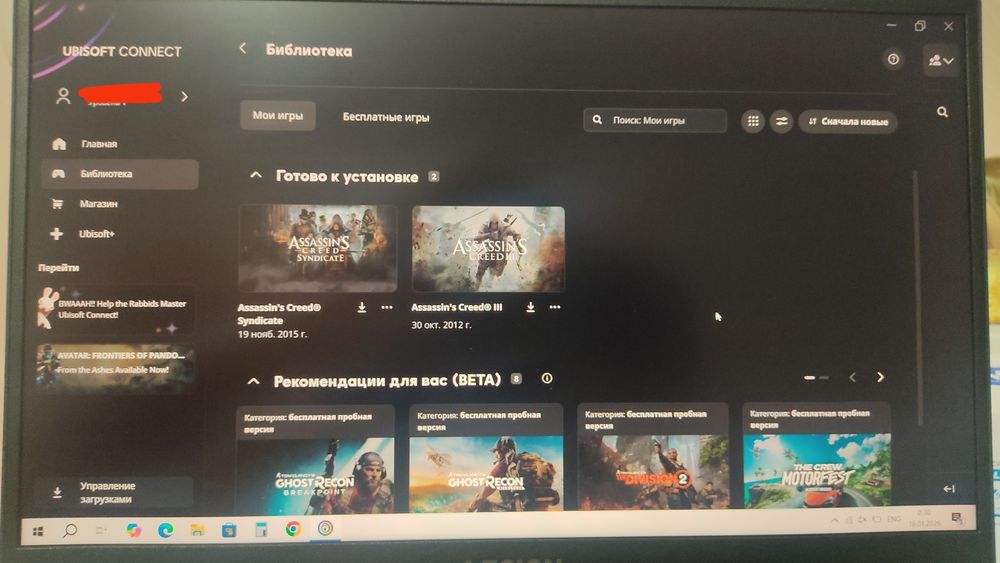Select the second recommendations page indicator
The height and width of the screenshot is (563, 1000).
[x=824, y=377]
